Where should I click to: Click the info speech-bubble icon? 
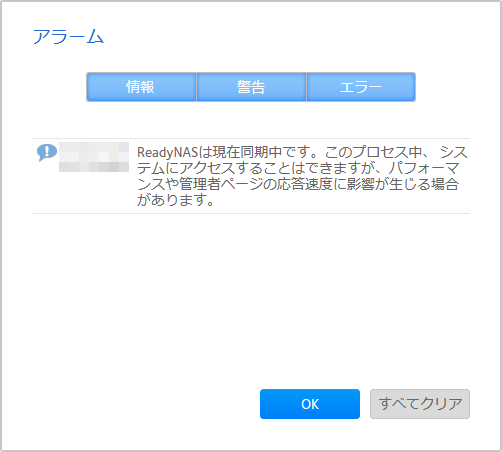tap(47, 153)
